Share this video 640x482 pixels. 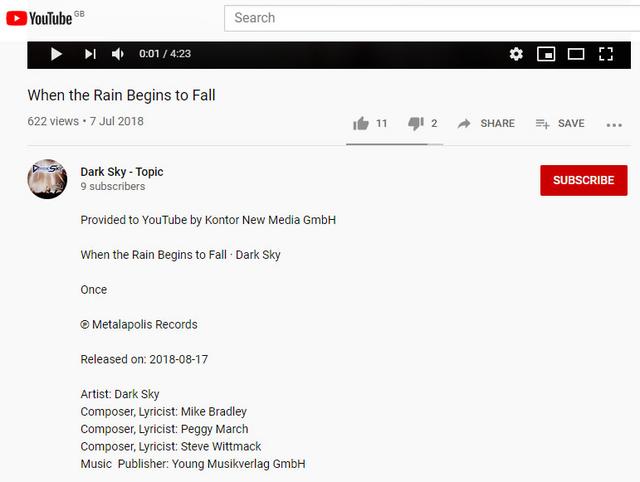(486, 123)
